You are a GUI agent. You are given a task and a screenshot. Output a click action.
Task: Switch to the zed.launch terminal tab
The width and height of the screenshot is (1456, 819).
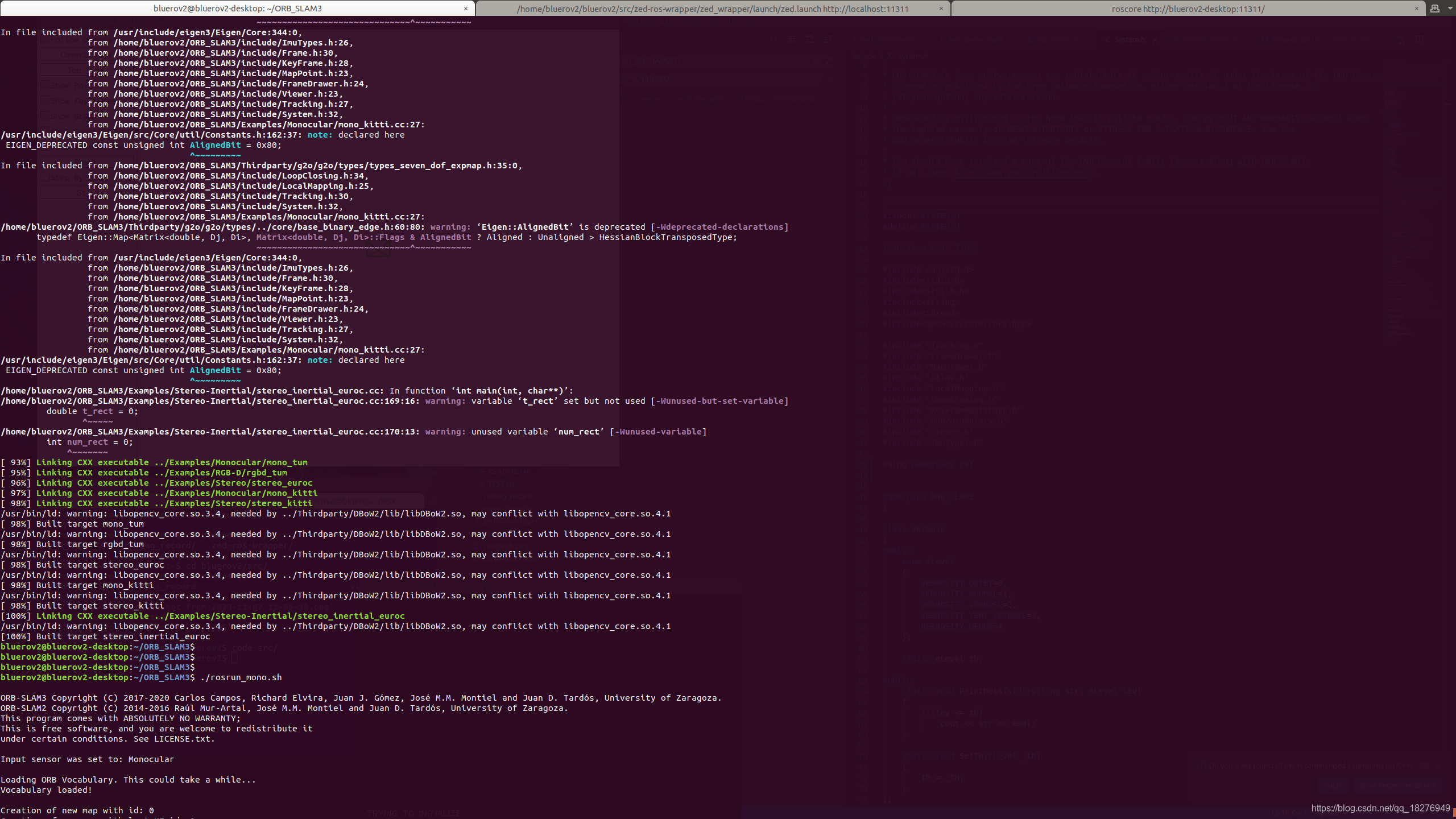coord(712,9)
